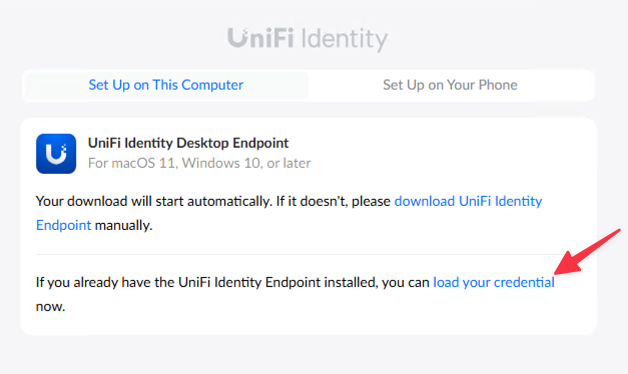The height and width of the screenshot is (374, 628).
Task: Click the U glyph in the header logo
Action: (x=238, y=37)
